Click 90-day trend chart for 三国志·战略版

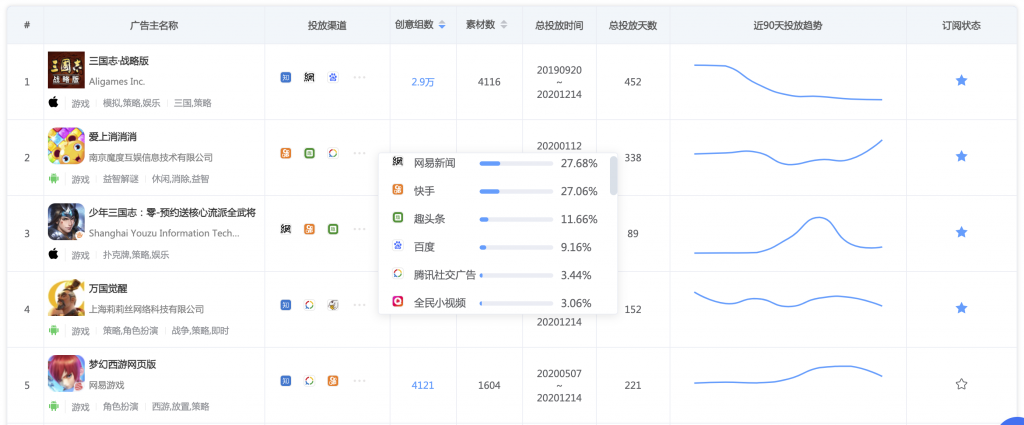click(x=788, y=82)
